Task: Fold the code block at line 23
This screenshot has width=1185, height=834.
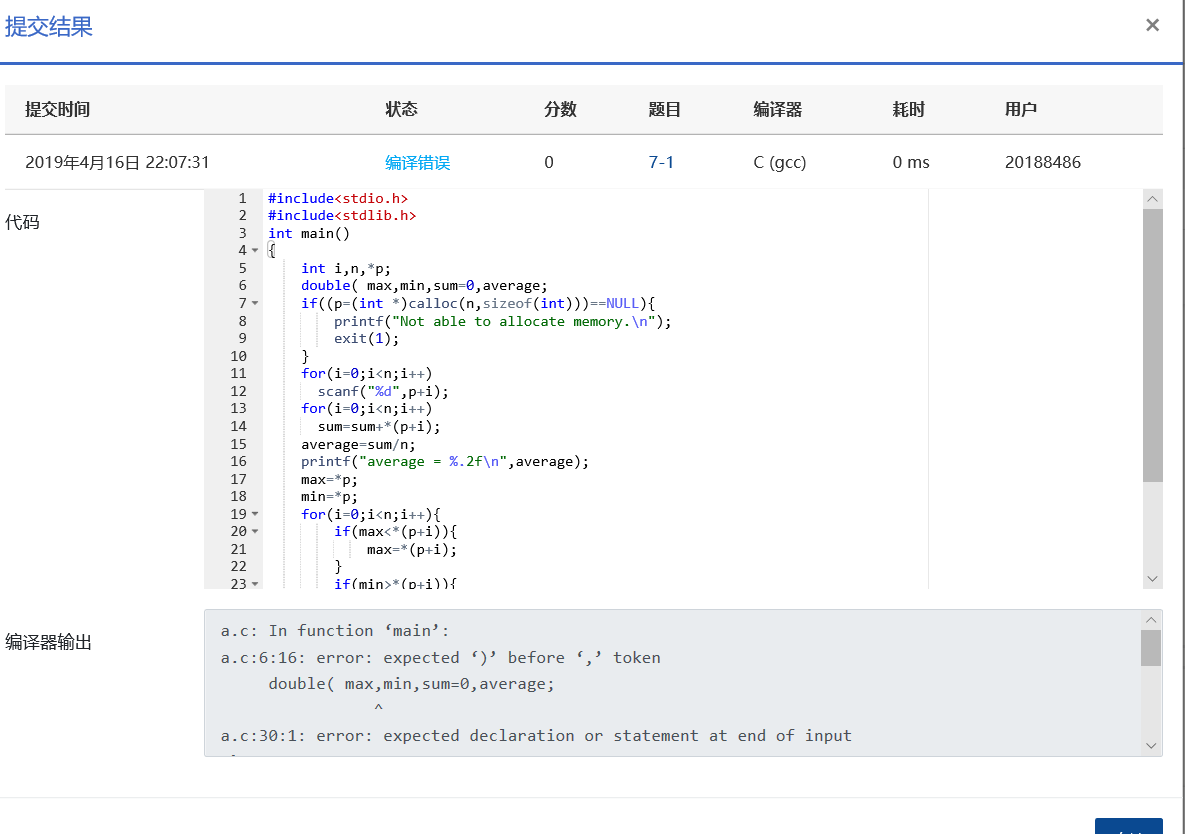Action: (x=255, y=583)
